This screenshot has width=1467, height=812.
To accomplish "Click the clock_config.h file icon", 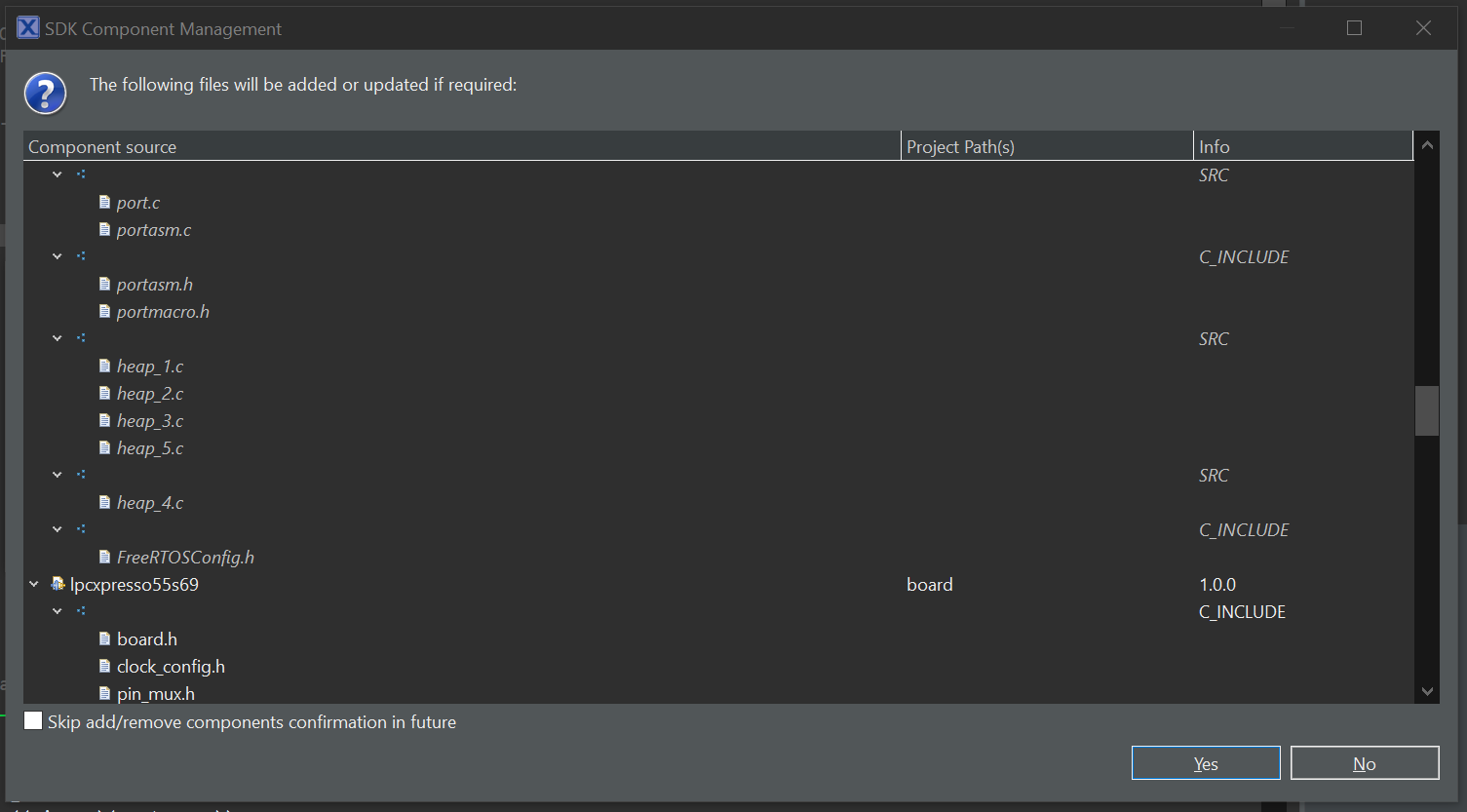I will click(105, 666).
